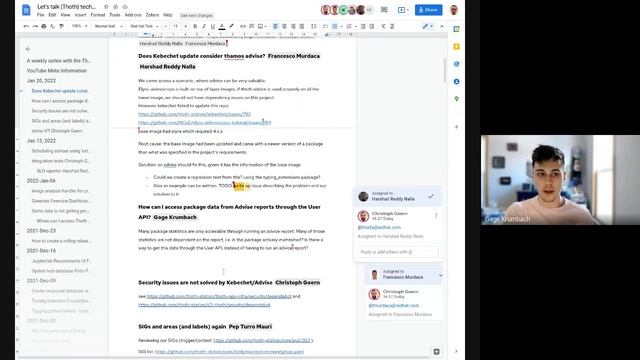Click Increase indent icon
The image size is (640, 360).
click(371, 26)
